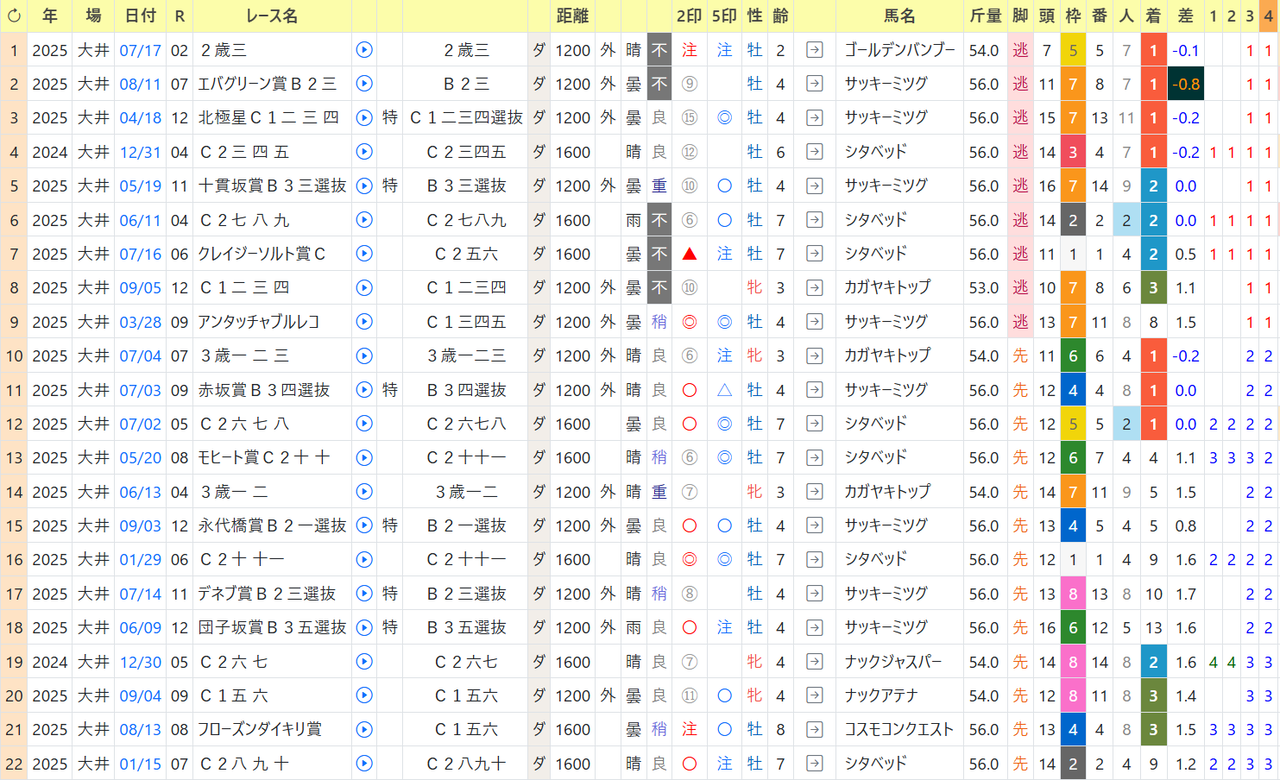Sort by the 脚 column header

[x=1020, y=16]
